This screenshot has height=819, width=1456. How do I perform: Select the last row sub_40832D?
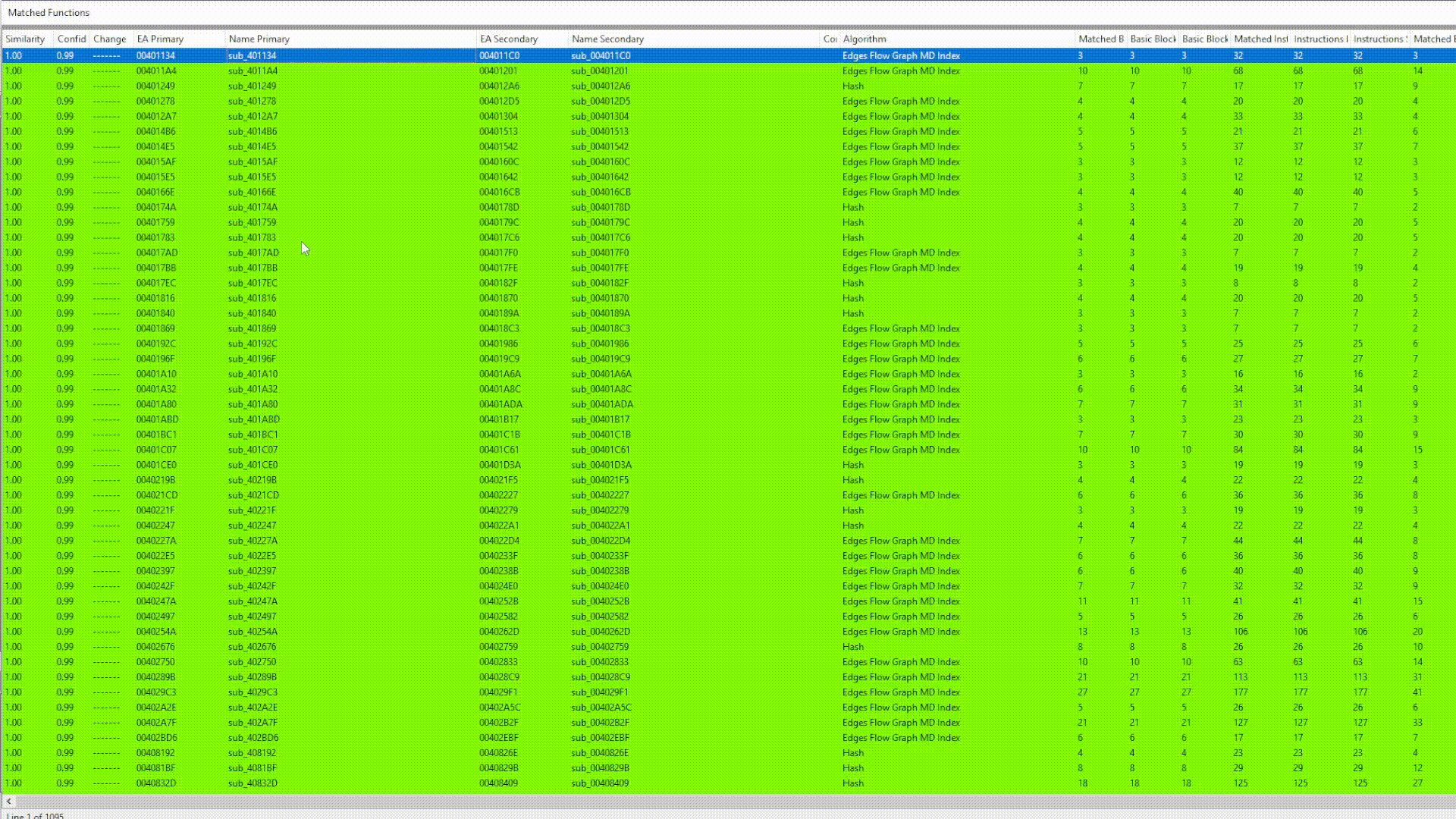728,783
